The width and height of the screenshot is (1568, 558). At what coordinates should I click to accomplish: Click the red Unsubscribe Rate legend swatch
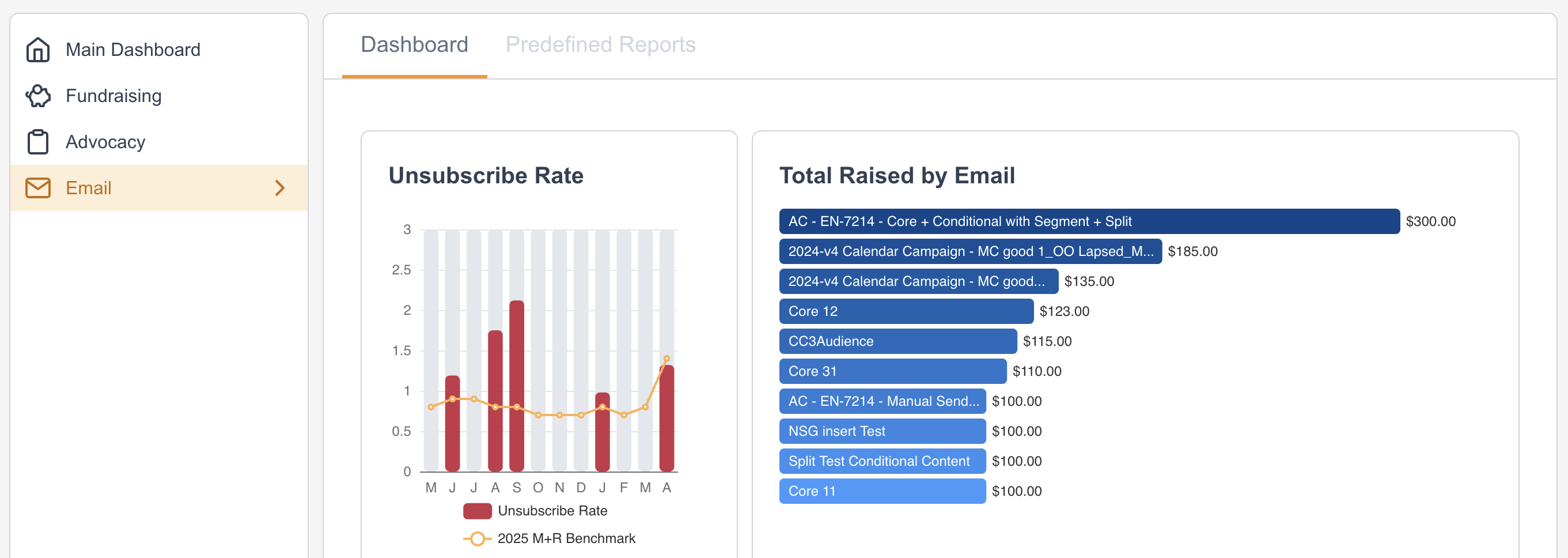point(477,511)
